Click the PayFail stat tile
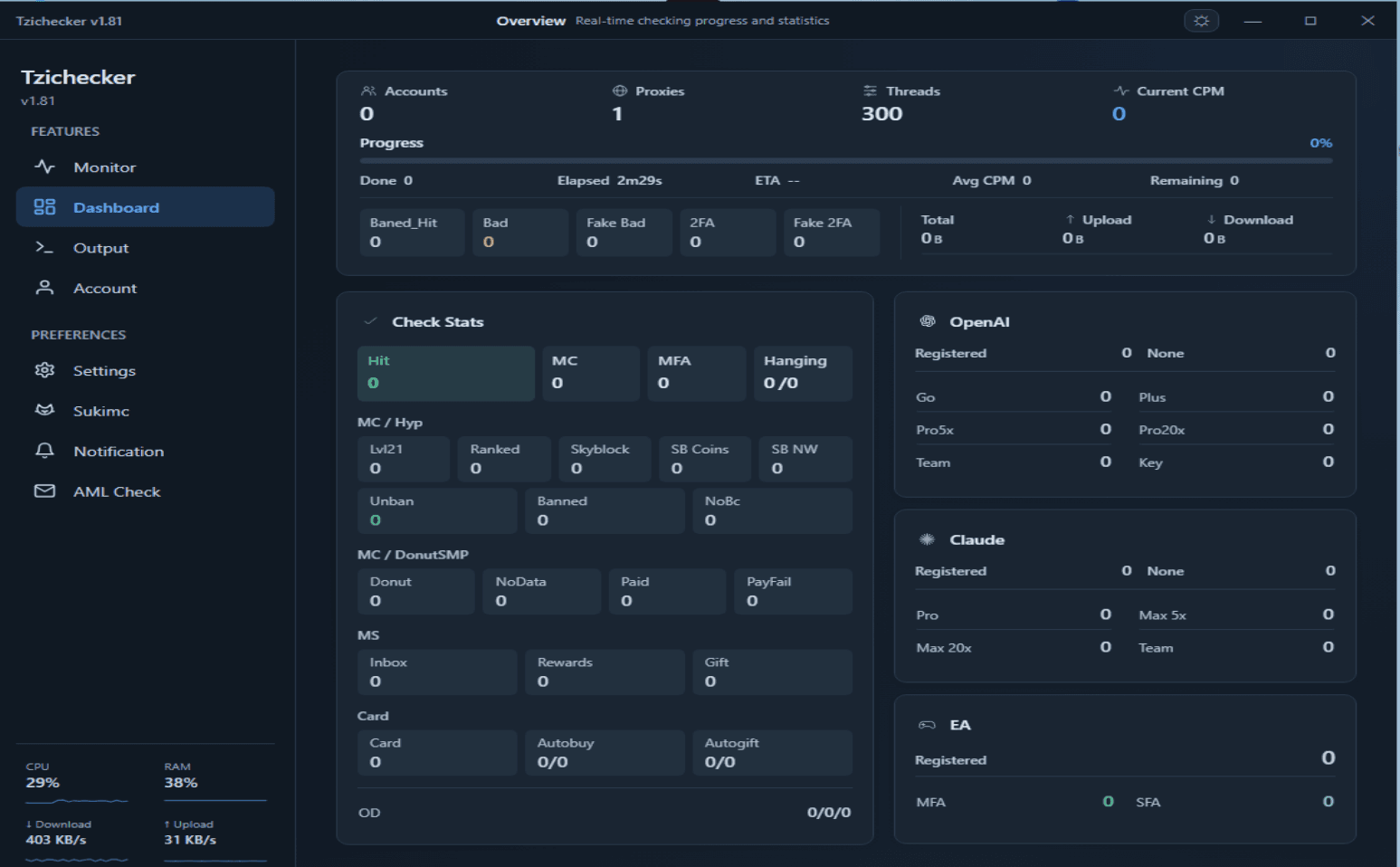1400x867 pixels. point(793,592)
